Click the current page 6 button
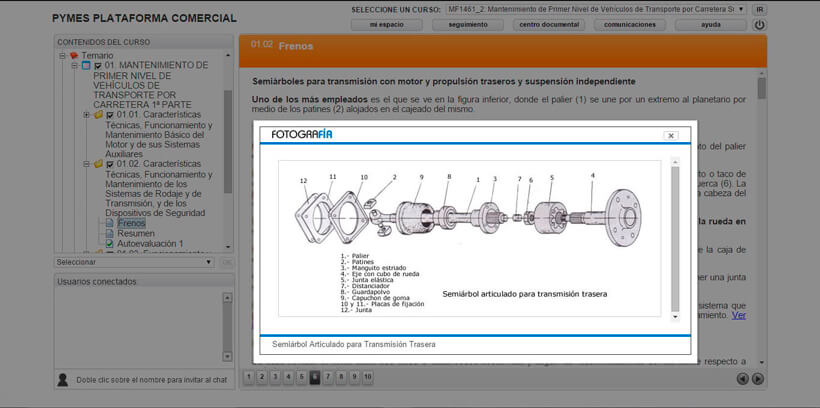 point(314,377)
